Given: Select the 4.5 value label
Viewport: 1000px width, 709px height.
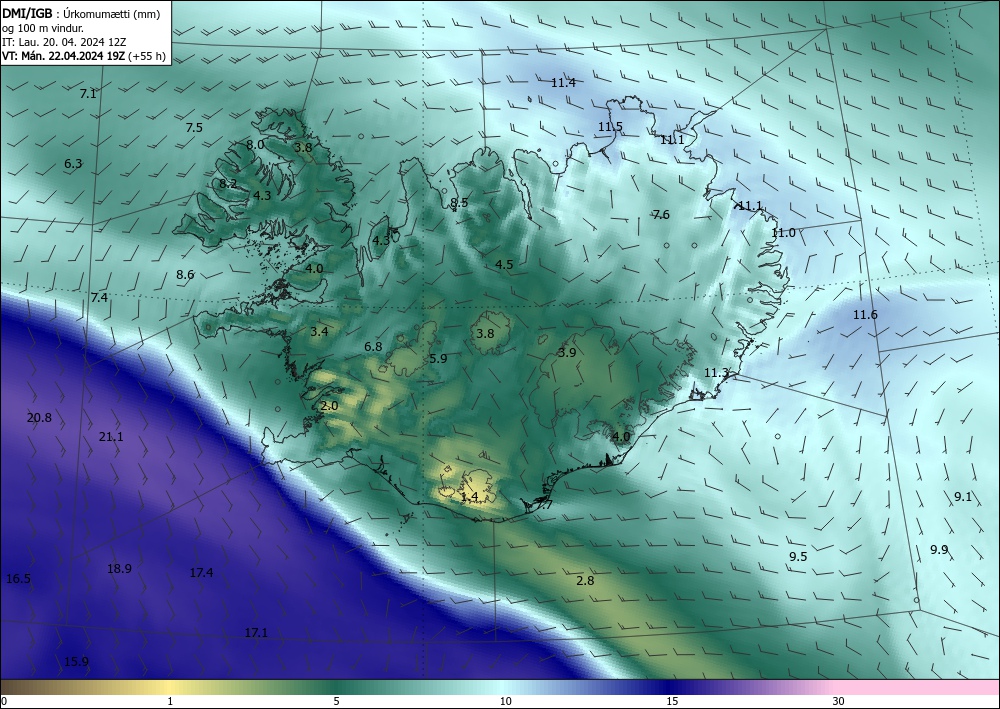Looking at the screenshot, I should click(x=504, y=265).
